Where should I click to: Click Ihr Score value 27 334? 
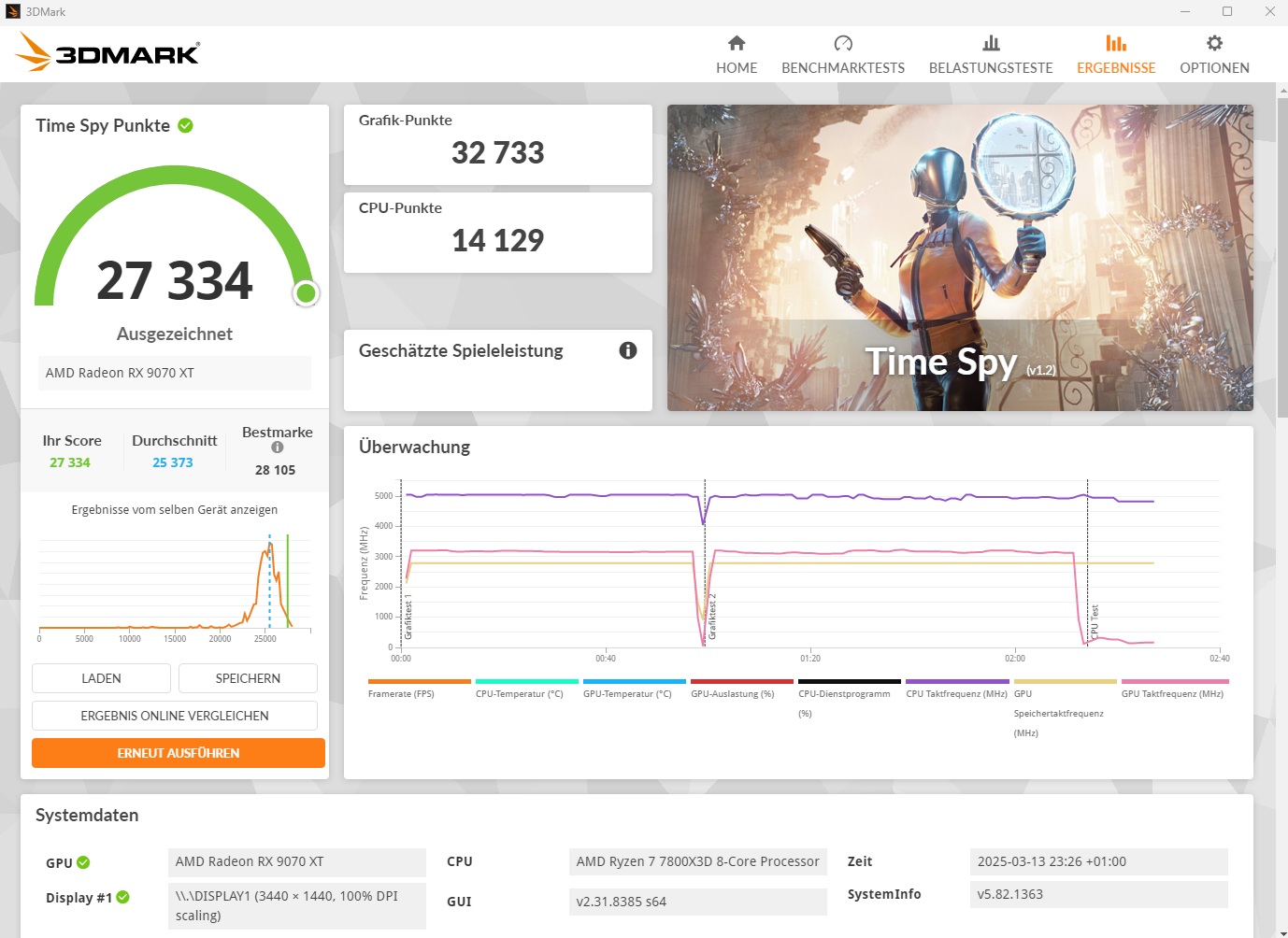[70, 462]
